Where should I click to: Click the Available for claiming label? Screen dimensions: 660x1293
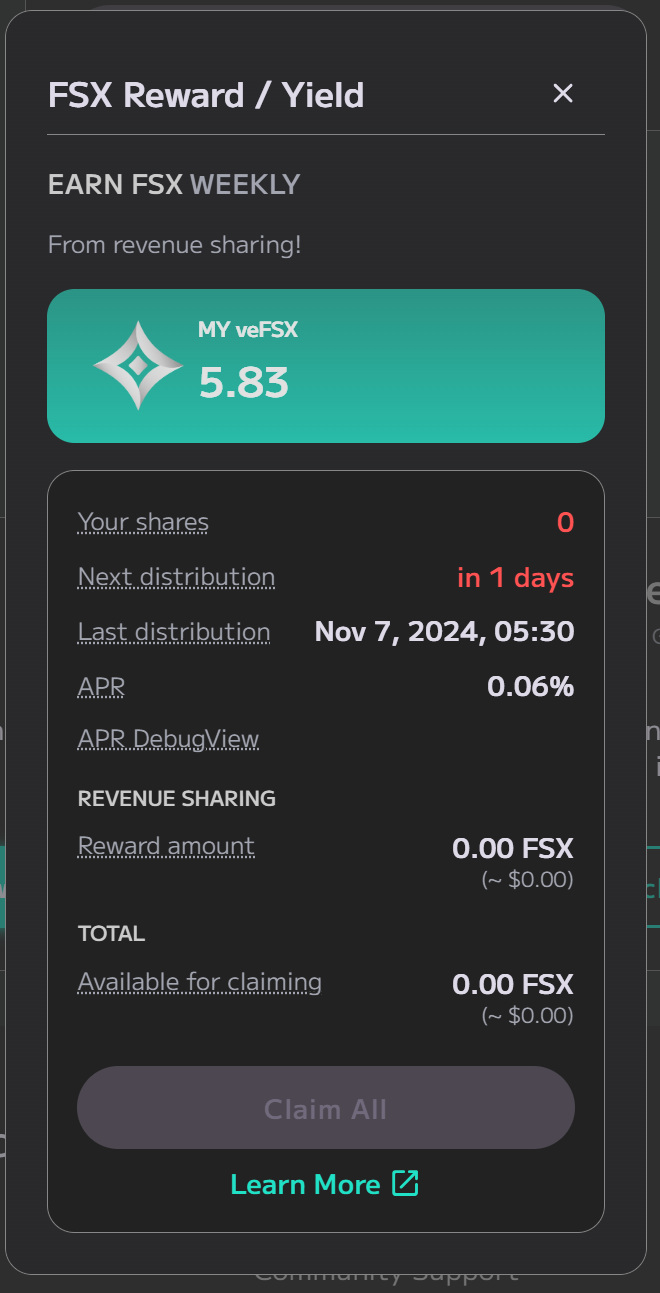click(x=200, y=982)
